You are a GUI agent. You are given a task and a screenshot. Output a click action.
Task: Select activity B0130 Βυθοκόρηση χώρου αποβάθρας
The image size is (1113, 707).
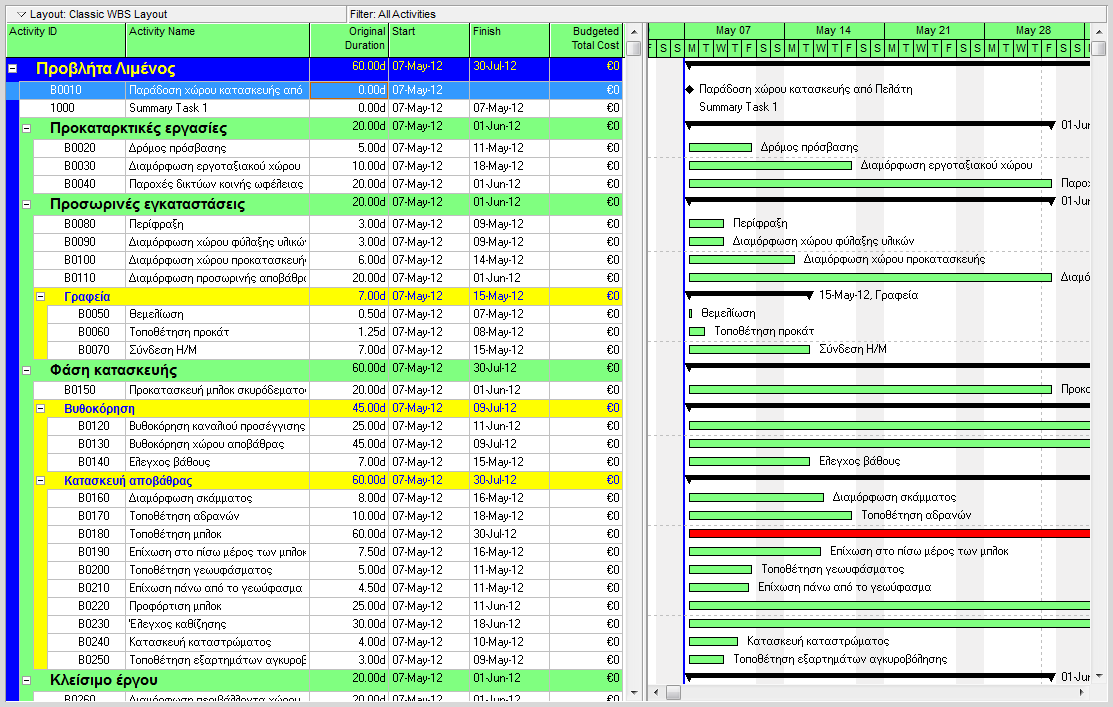click(335, 444)
